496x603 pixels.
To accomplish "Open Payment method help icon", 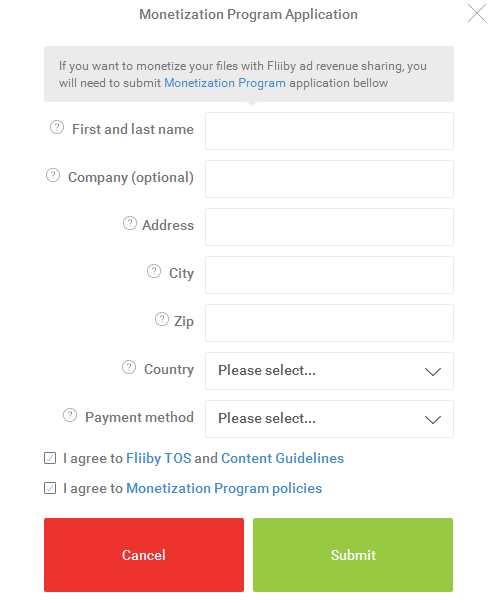I will click(x=70, y=415).
